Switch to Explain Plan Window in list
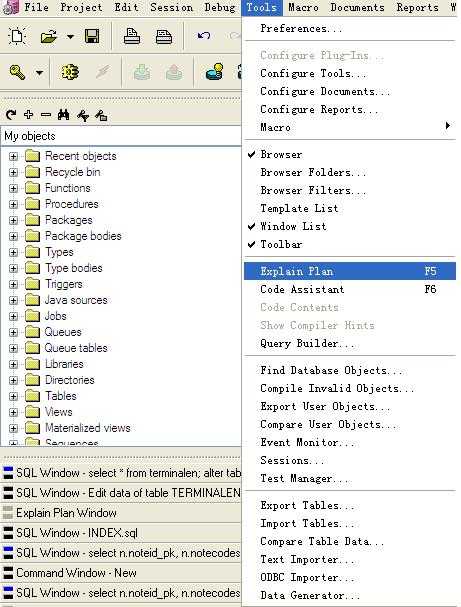This screenshot has width=461, height=607. pos(121,513)
